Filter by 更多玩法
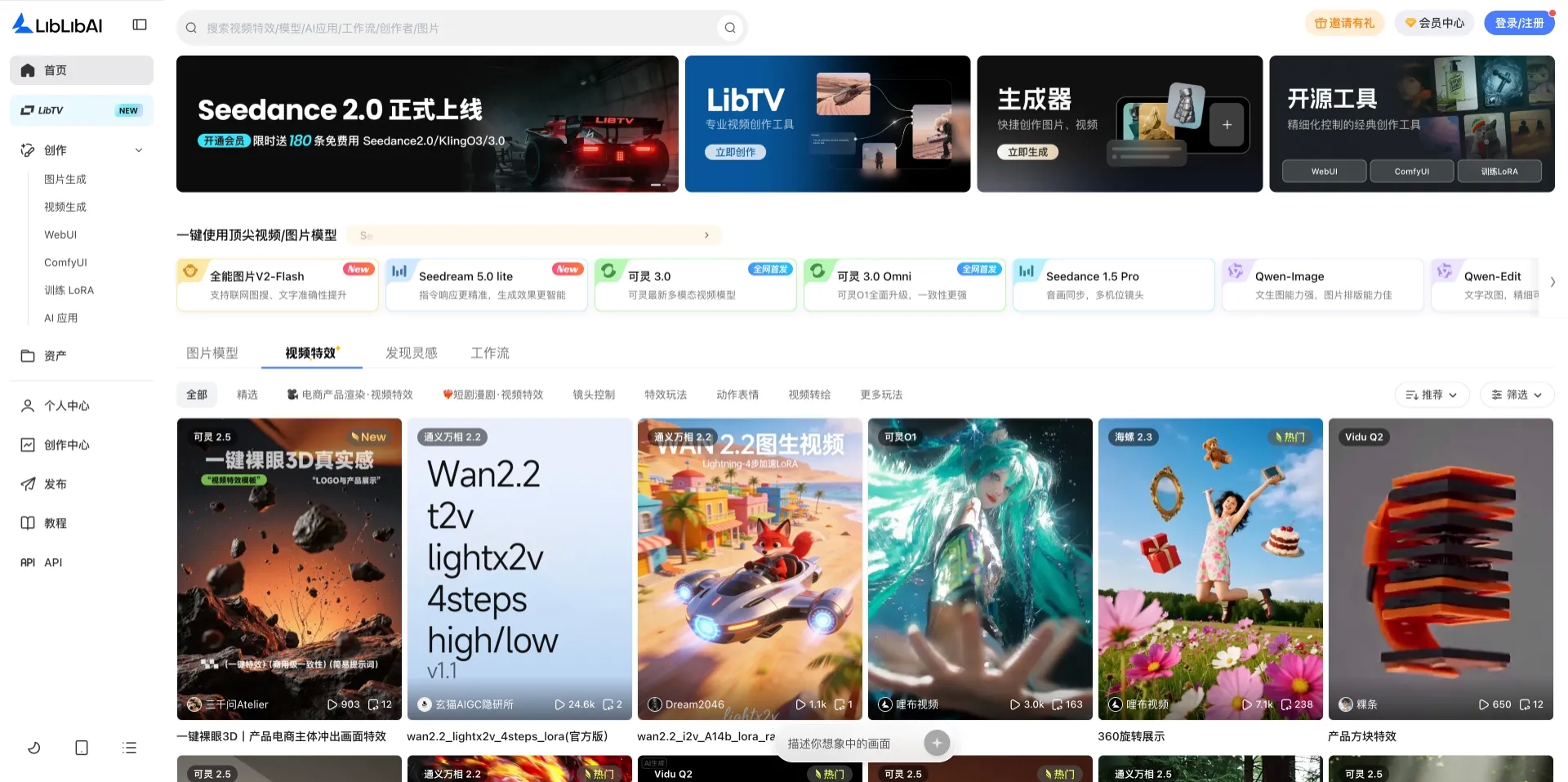Viewport: 1568px width, 782px height. 881,395
